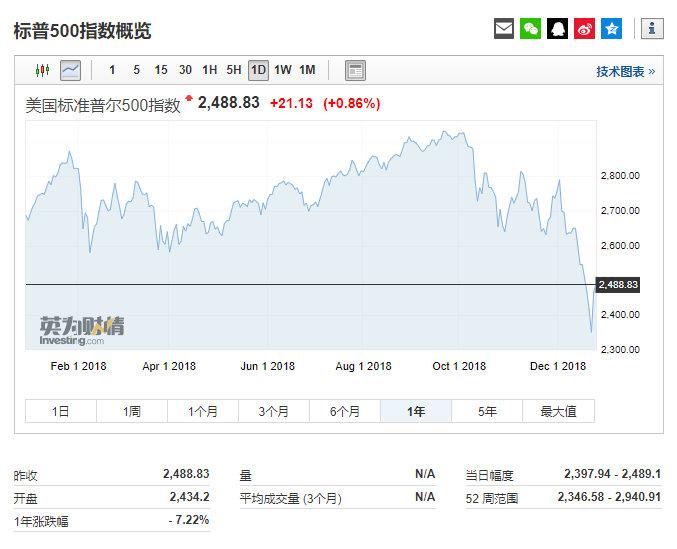Select the 1H interval

[x=210, y=70]
